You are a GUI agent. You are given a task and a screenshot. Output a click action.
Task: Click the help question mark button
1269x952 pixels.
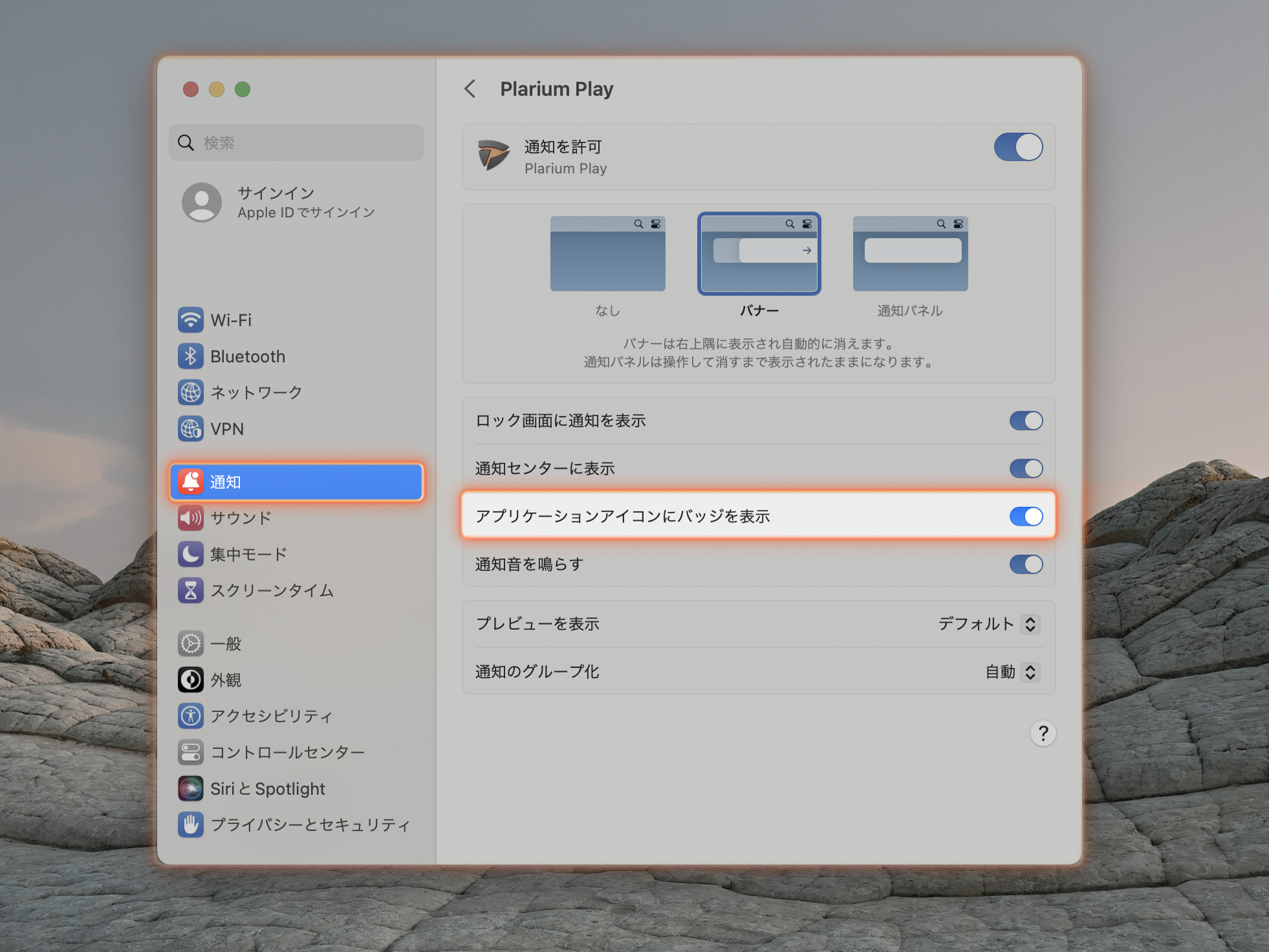coord(1043,733)
